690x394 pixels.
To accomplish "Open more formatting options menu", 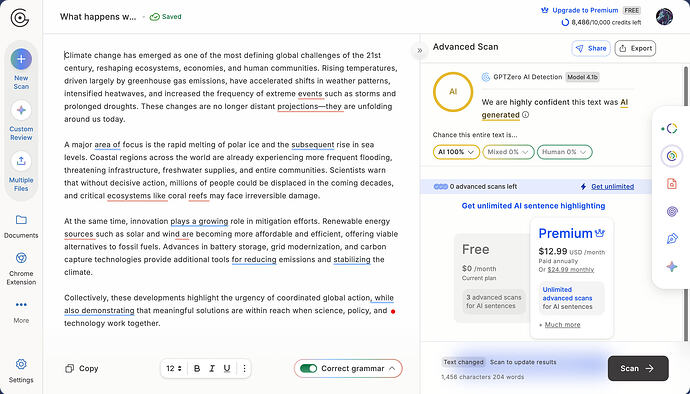I will tap(244, 368).
